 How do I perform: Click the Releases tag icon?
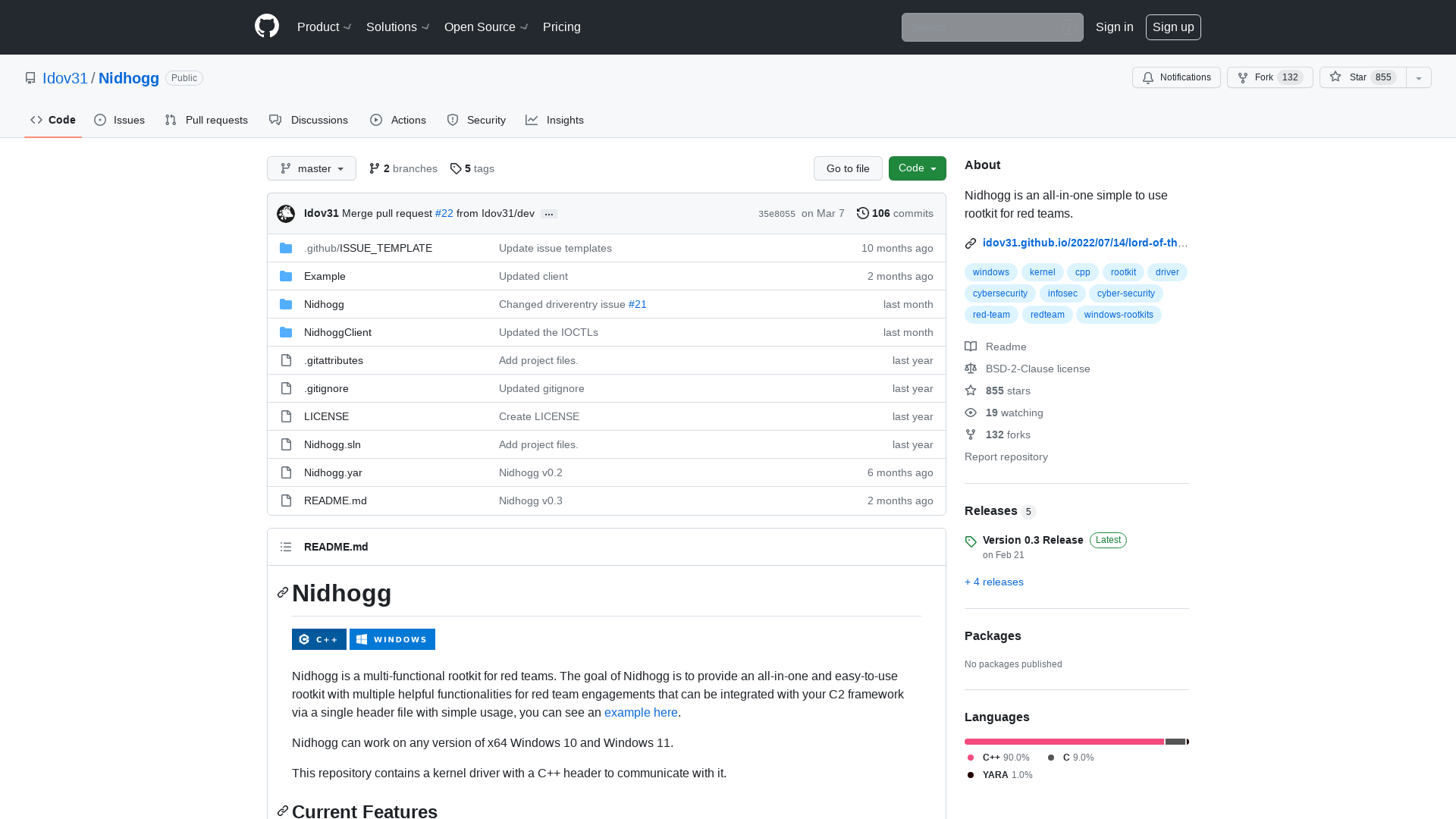971,541
